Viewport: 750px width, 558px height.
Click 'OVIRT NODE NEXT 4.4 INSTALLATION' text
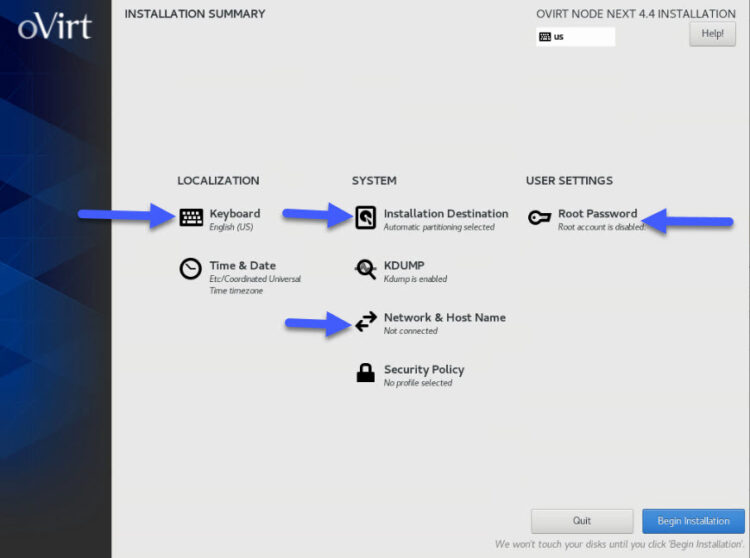pyautogui.click(x=636, y=14)
